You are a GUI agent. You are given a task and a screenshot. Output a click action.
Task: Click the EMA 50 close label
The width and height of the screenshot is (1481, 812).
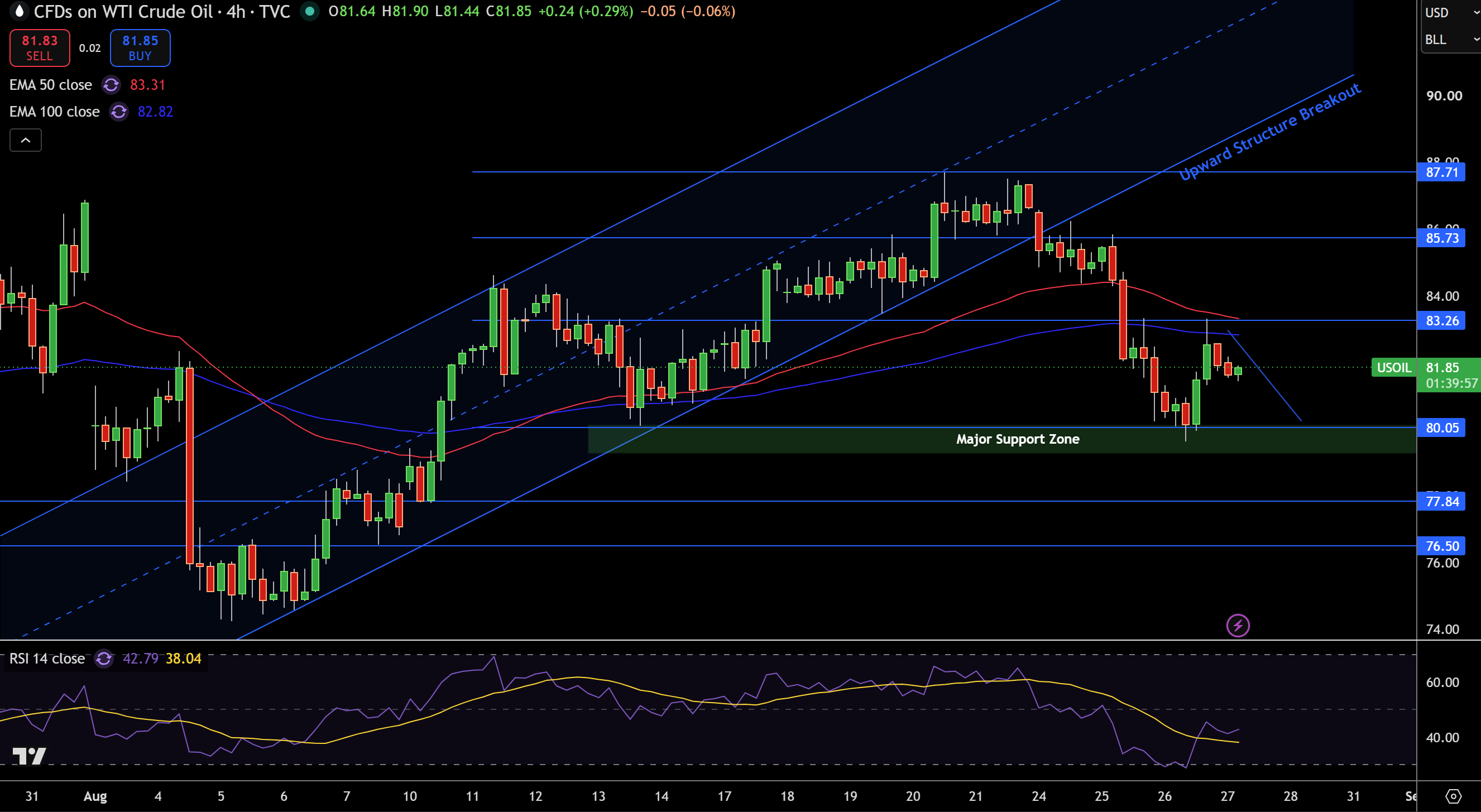51,85
